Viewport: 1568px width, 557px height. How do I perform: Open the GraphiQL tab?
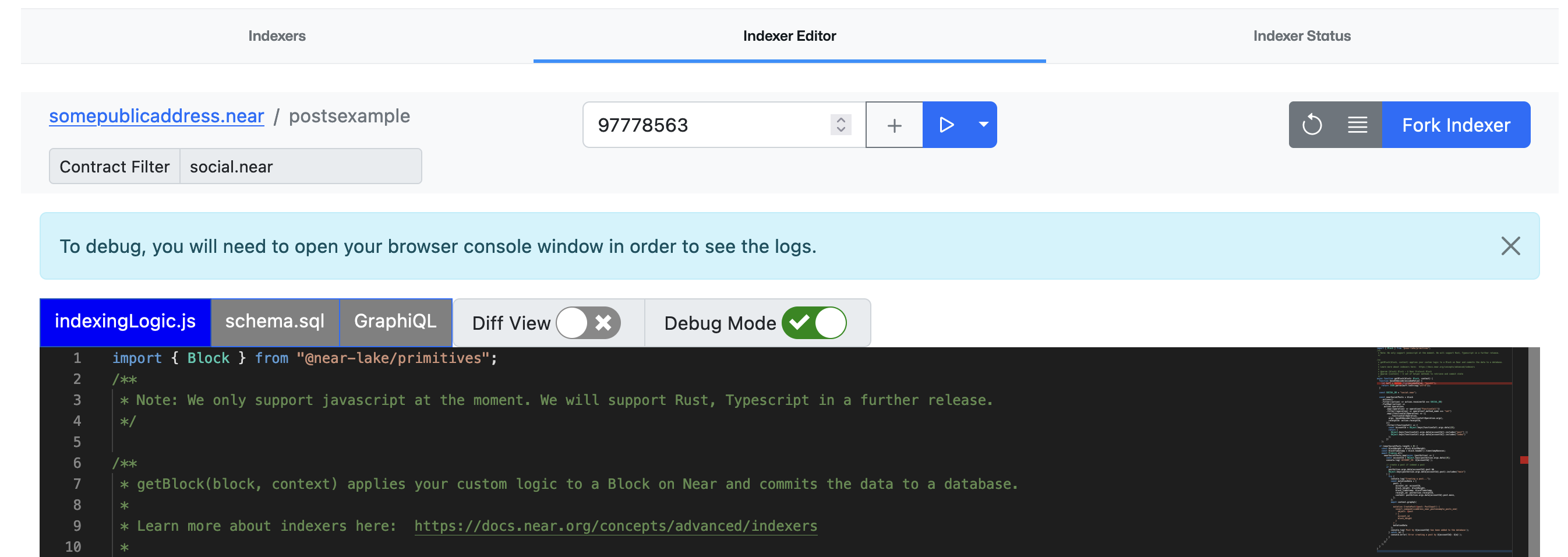point(395,322)
